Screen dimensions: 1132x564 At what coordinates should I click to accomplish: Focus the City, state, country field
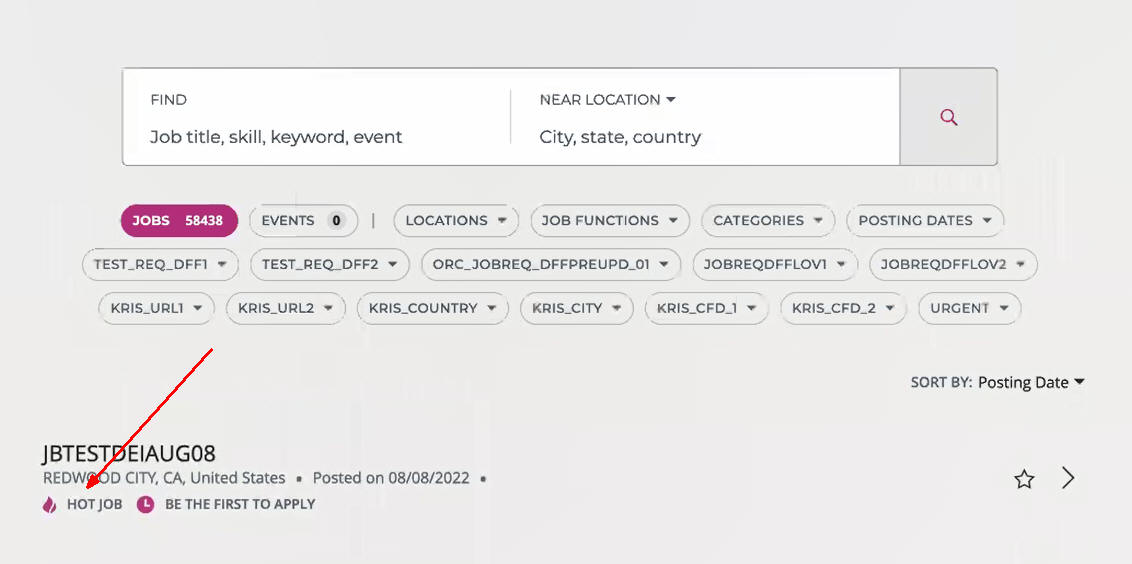click(620, 136)
